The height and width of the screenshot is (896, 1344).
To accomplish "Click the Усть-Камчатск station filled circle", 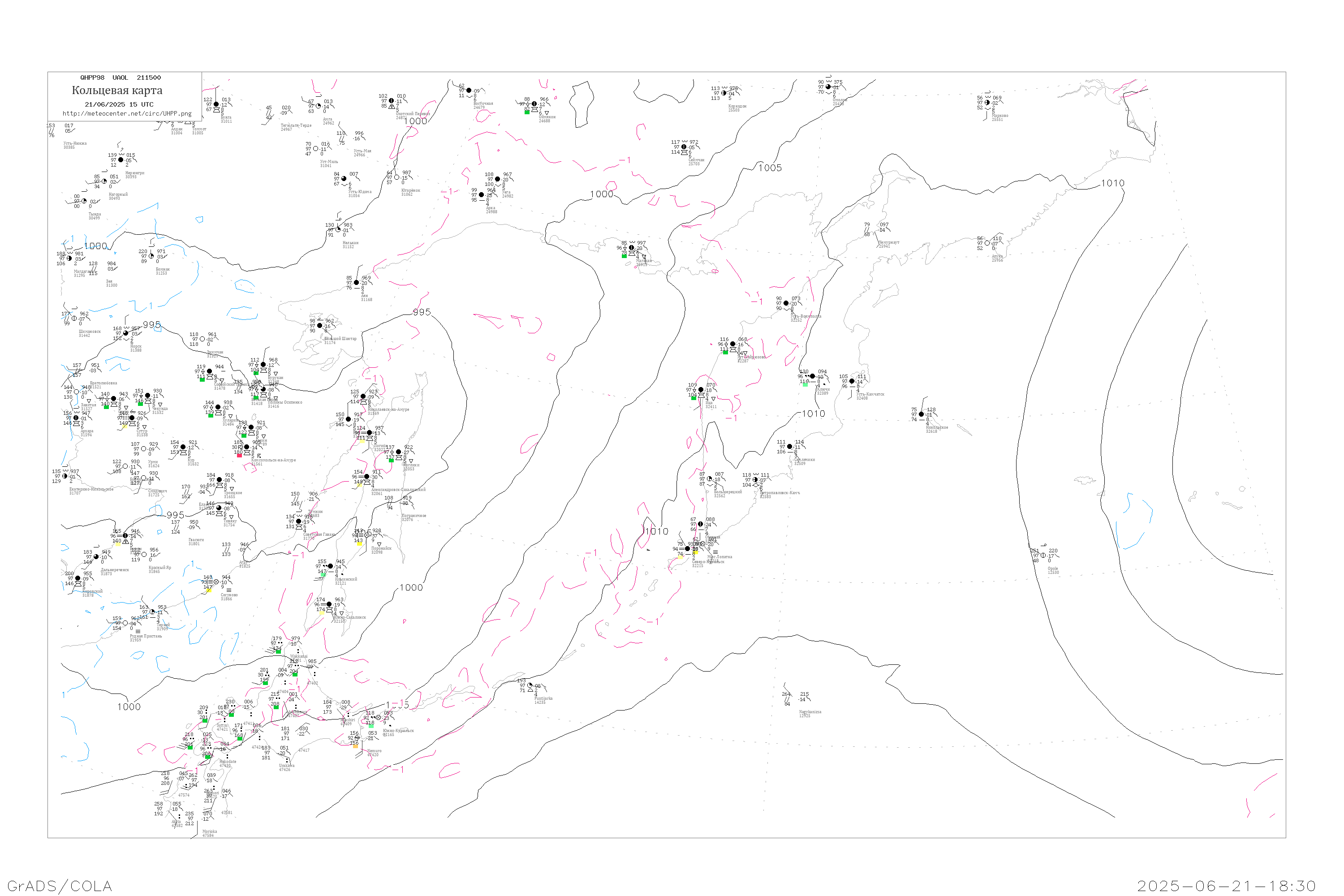I will click(852, 381).
